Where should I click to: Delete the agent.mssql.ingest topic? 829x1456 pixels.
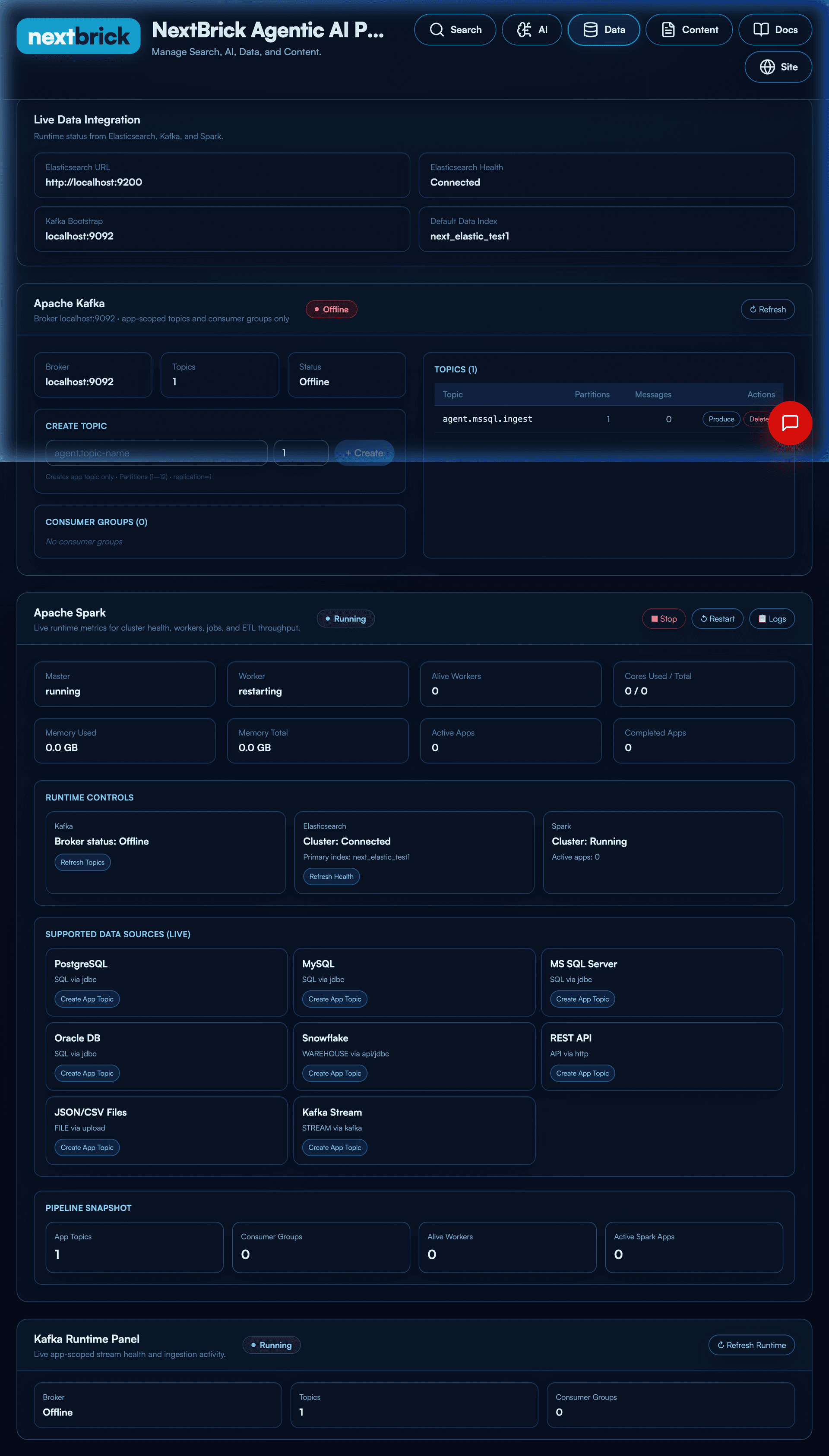[x=758, y=419]
